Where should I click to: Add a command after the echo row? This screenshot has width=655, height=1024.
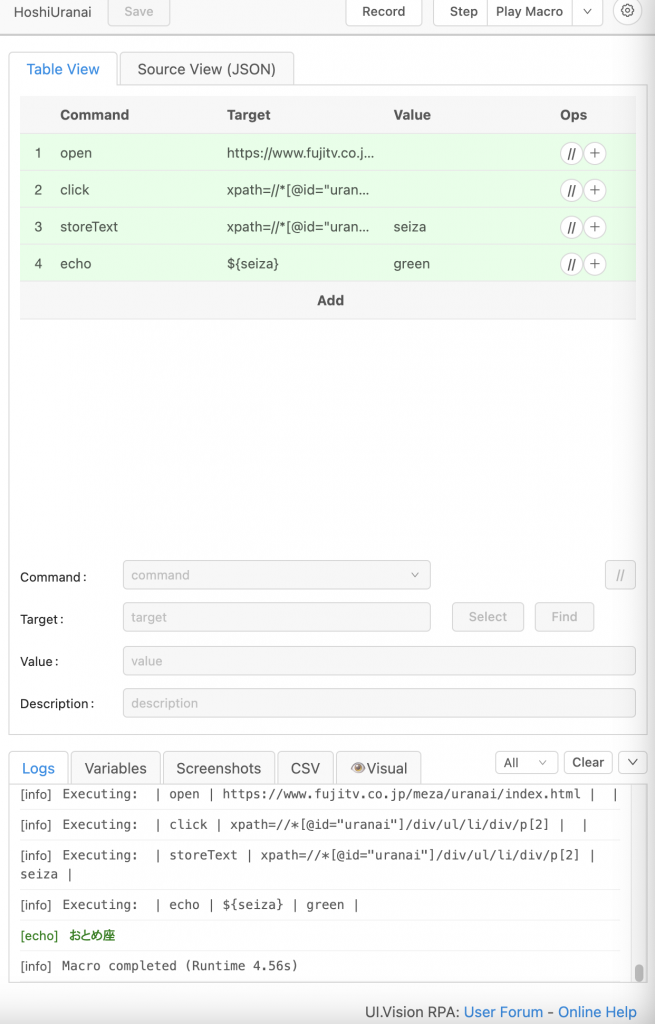(x=595, y=264)
